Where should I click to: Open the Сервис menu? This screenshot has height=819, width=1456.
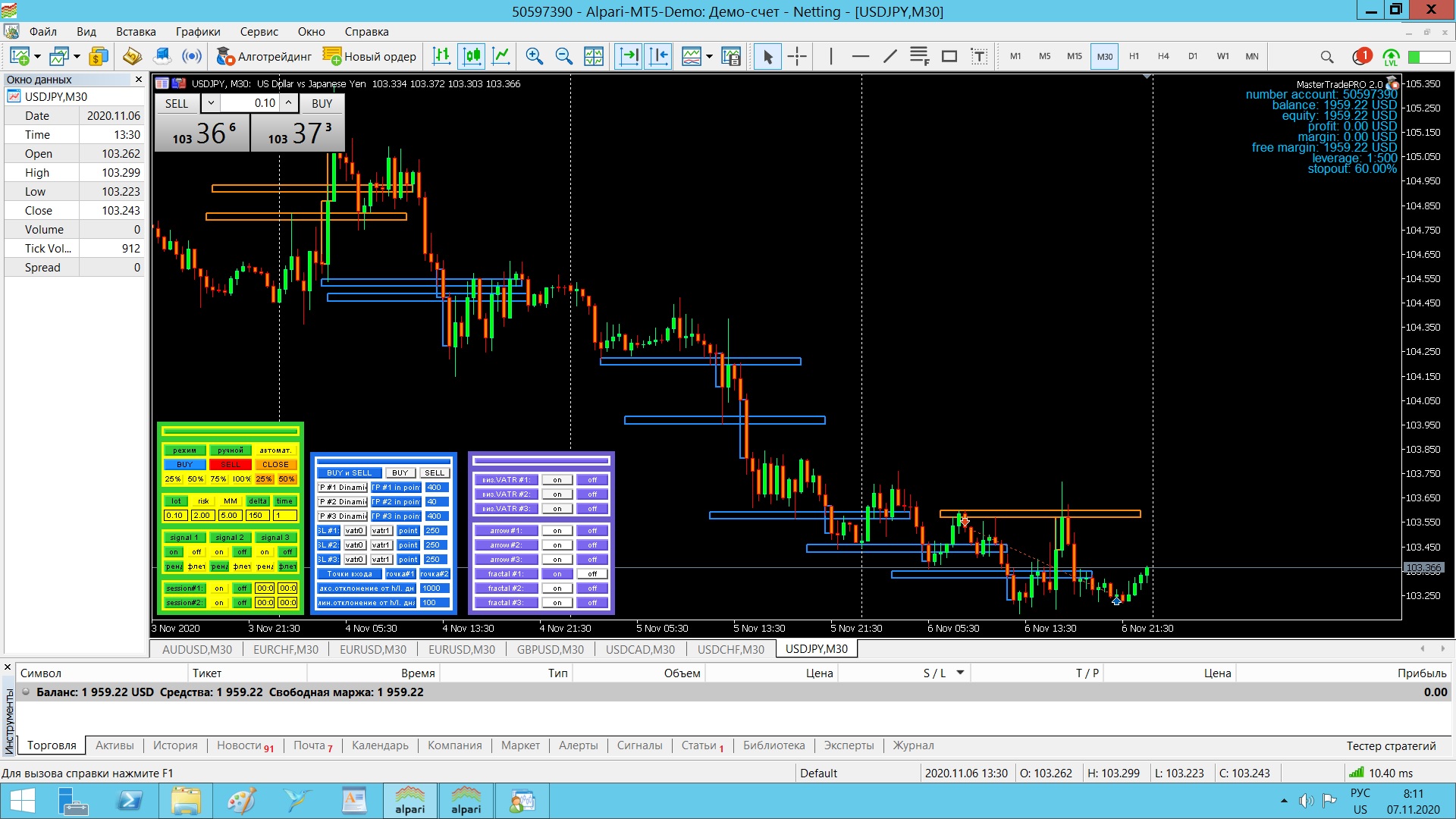259,32
